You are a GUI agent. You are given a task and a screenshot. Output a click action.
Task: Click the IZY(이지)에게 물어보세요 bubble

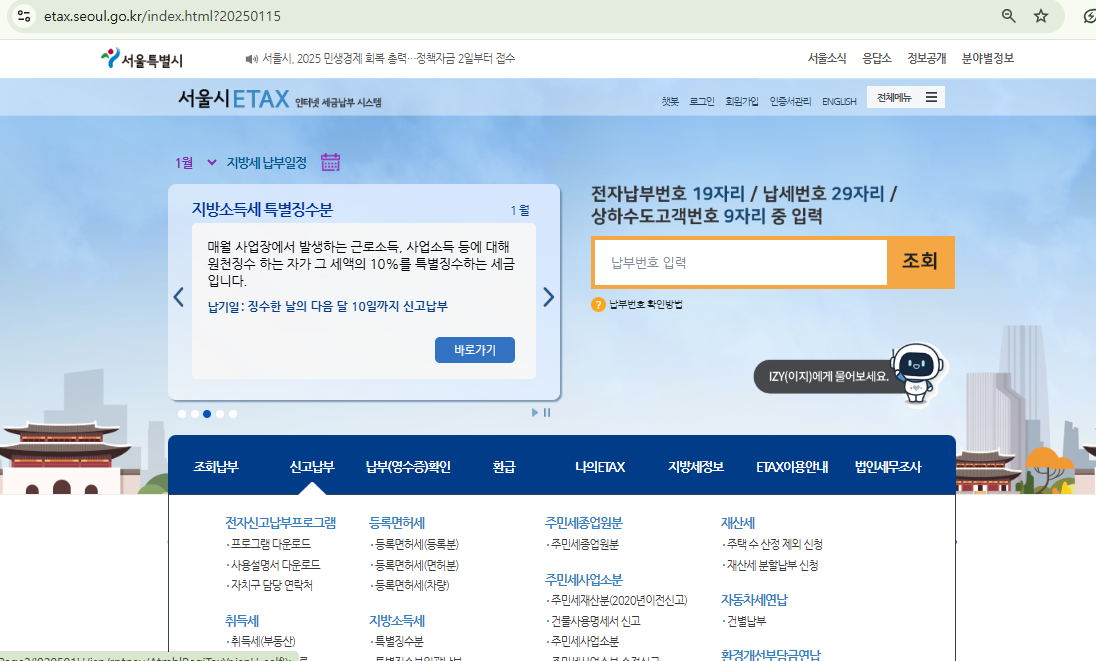tap(828, 376)
